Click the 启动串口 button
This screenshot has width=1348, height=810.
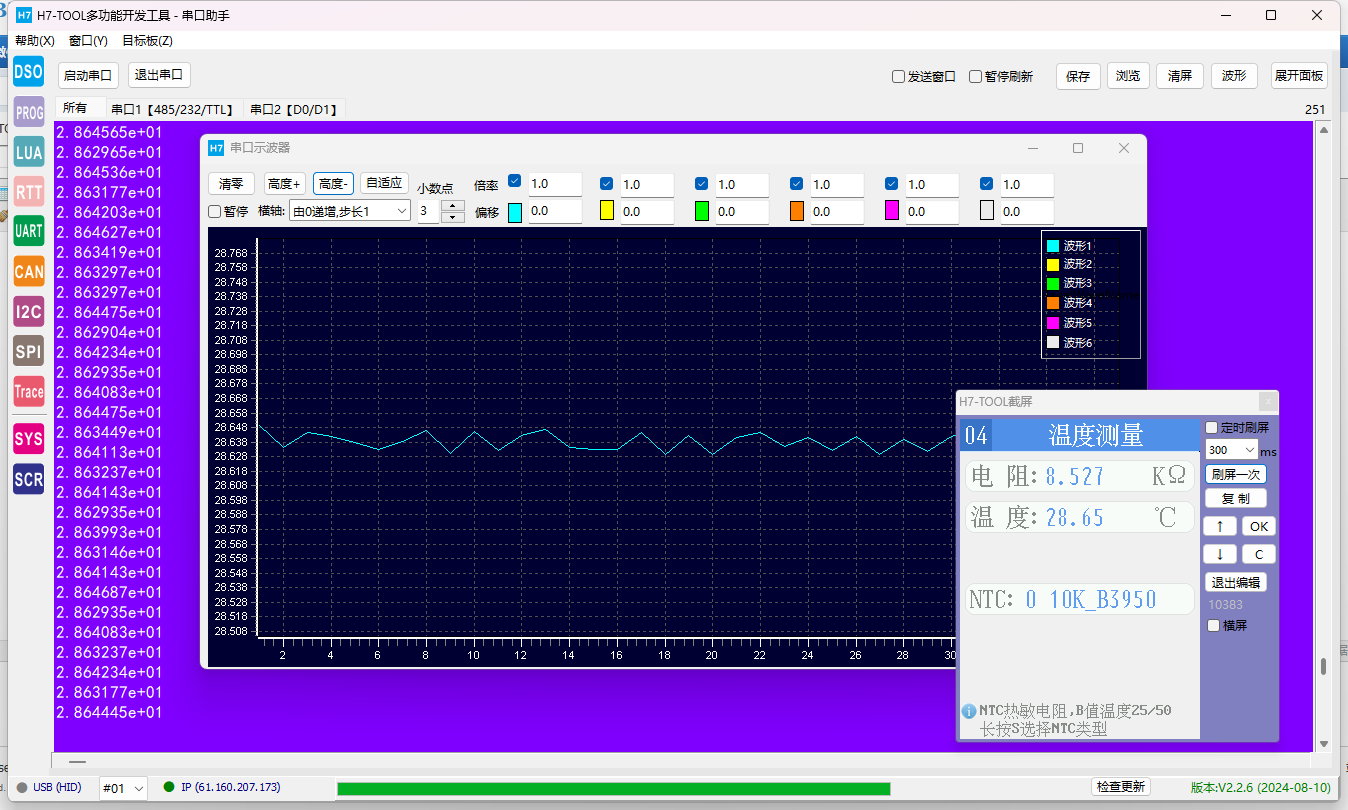tap(88, 76)
